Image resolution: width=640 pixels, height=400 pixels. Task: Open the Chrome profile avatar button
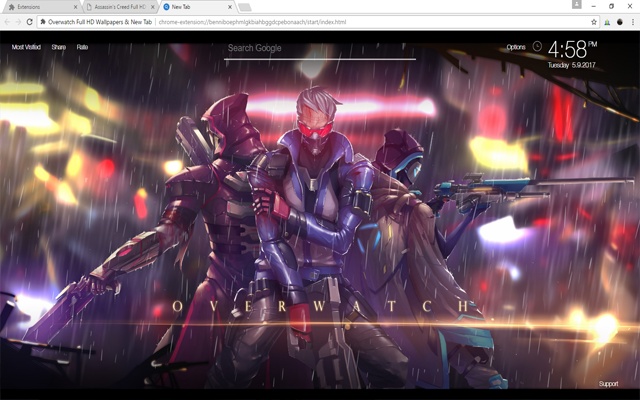pyautogui.click(x=576, y=4)
